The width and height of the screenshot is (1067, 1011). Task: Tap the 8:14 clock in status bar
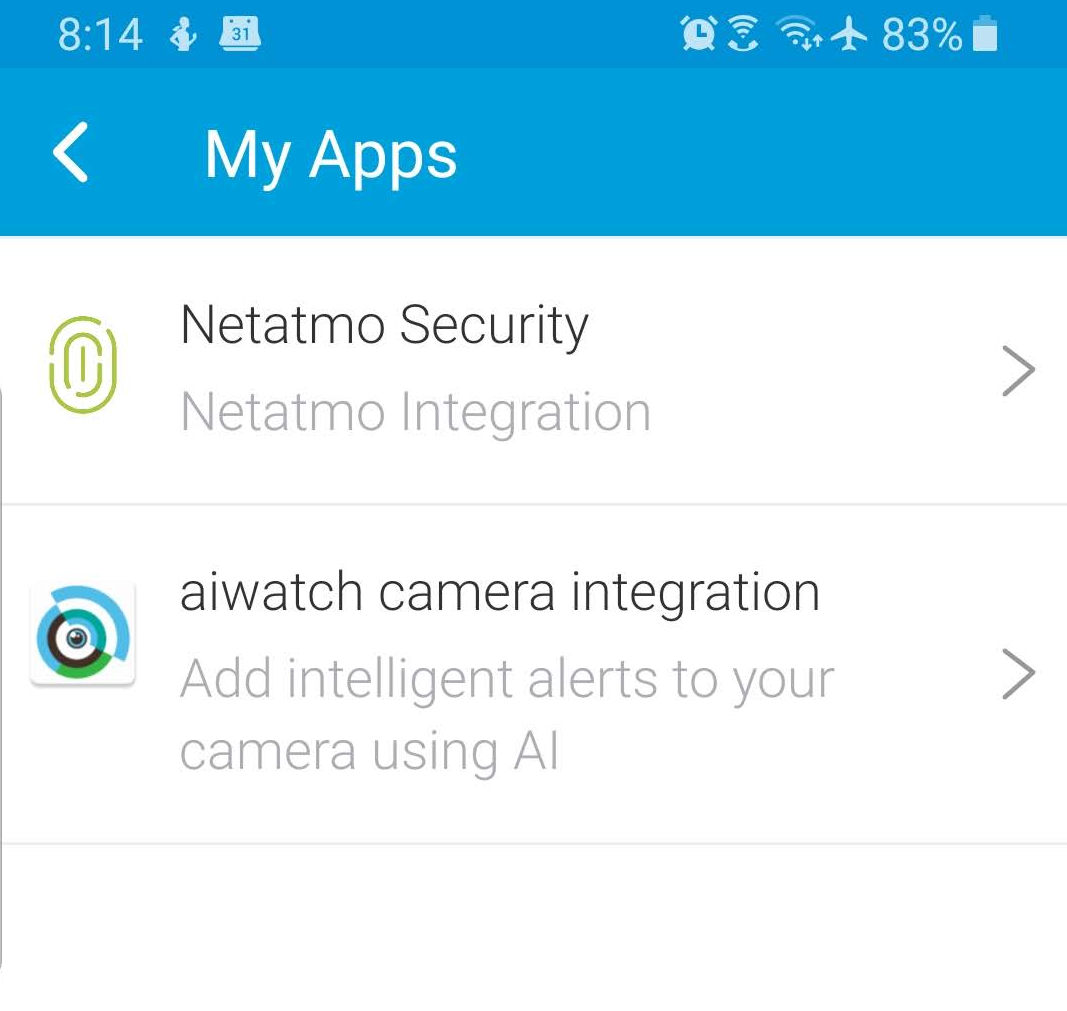point(100,35)
